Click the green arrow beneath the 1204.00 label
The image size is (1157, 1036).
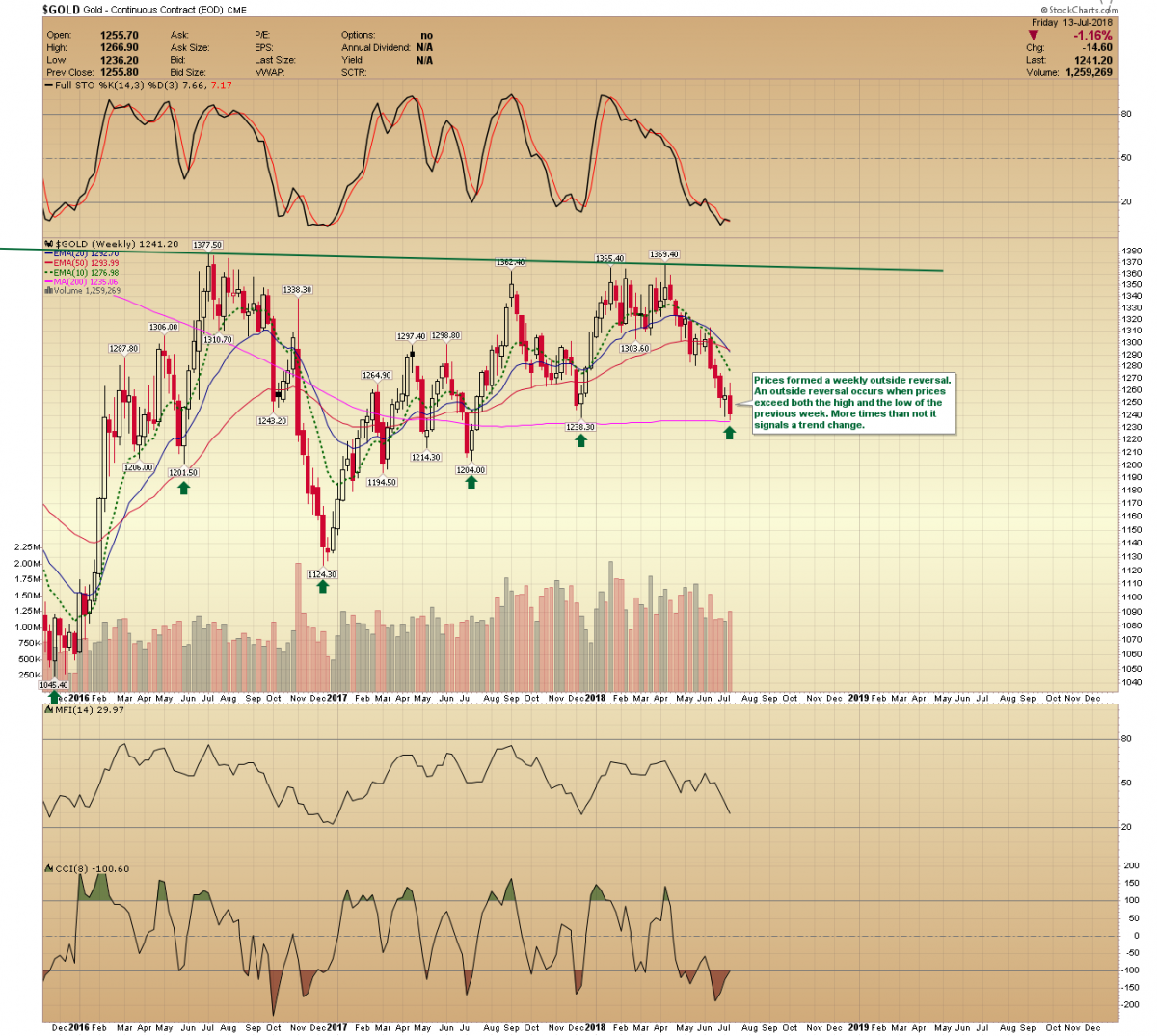(x=471, y=482)
